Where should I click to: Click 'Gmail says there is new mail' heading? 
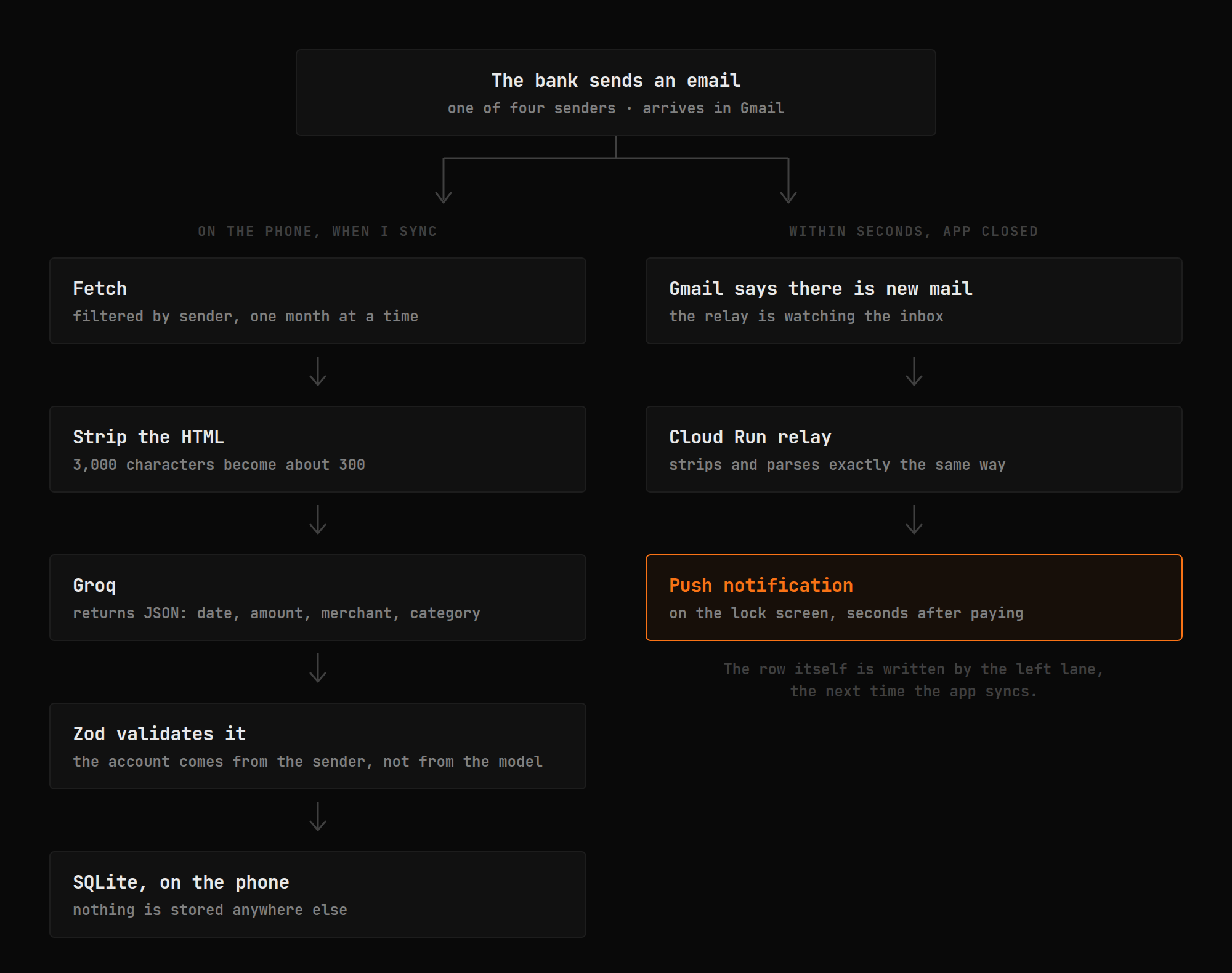coord(821,289)
